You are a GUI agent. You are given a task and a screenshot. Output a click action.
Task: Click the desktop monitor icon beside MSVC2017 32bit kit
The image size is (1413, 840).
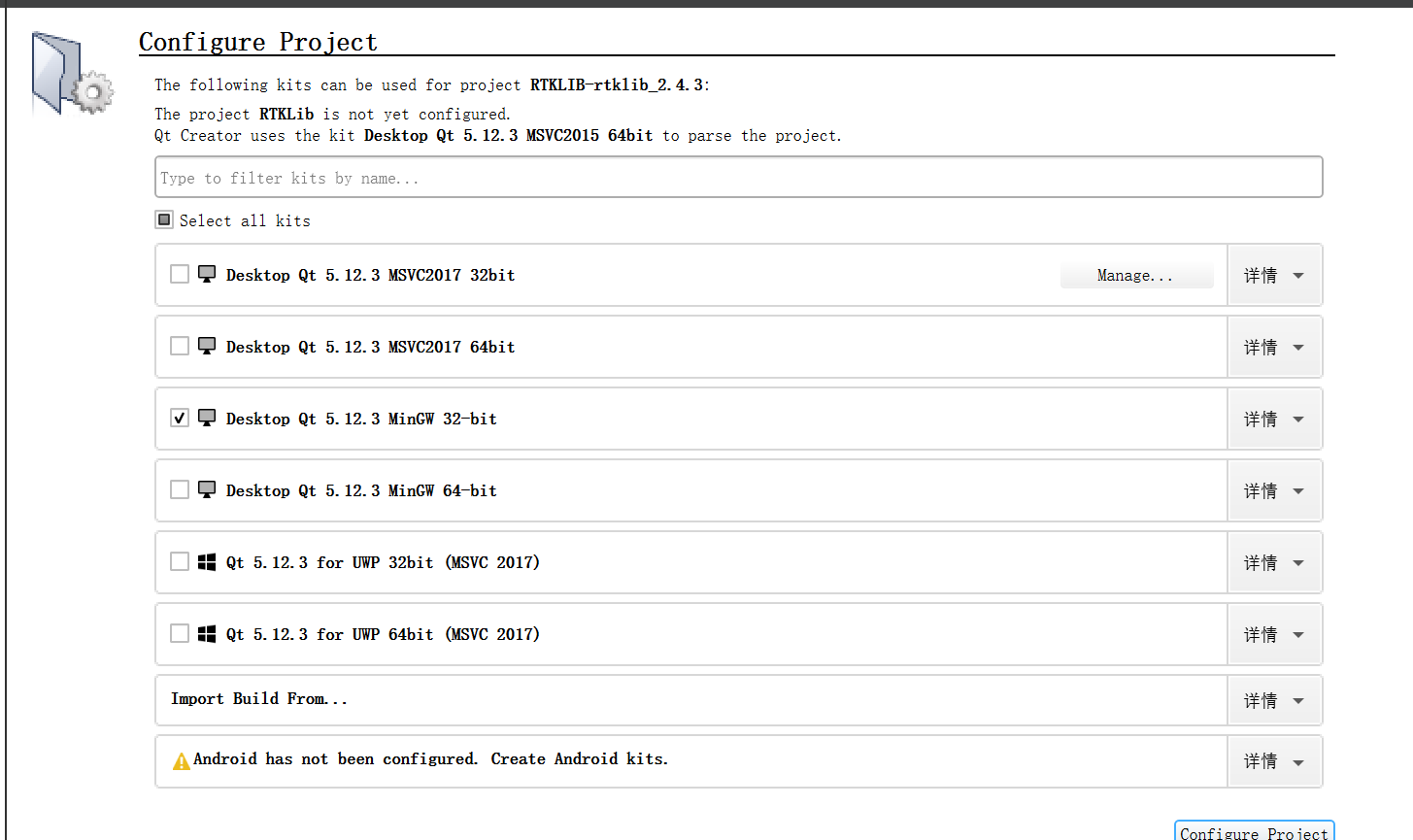tap(206, 275)
